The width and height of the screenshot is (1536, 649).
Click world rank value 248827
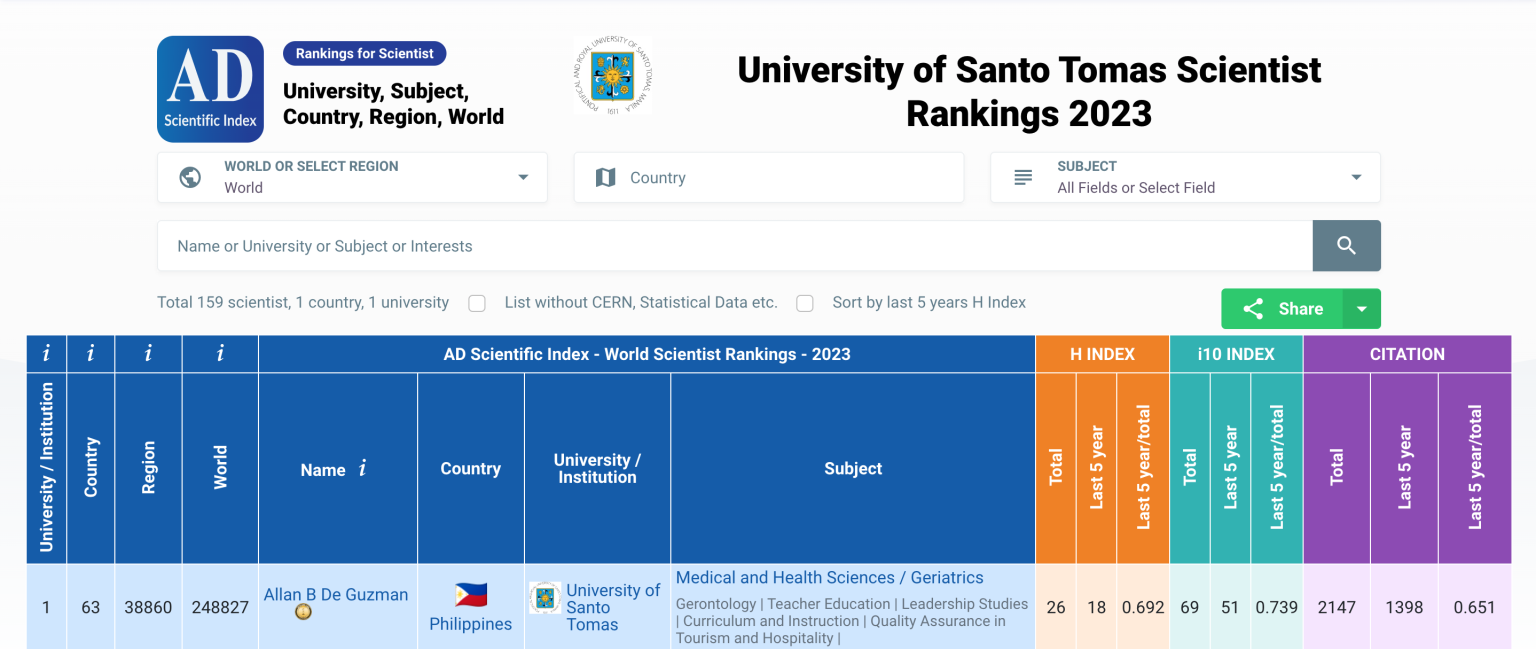point(220,607)
